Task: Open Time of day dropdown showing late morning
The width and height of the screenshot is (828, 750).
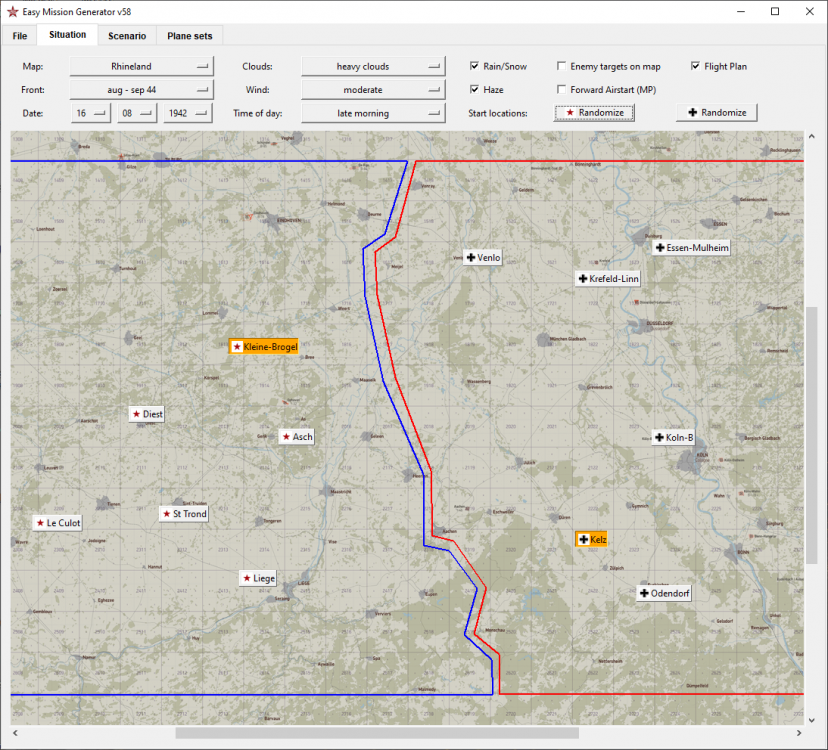Action: [373, 113]
